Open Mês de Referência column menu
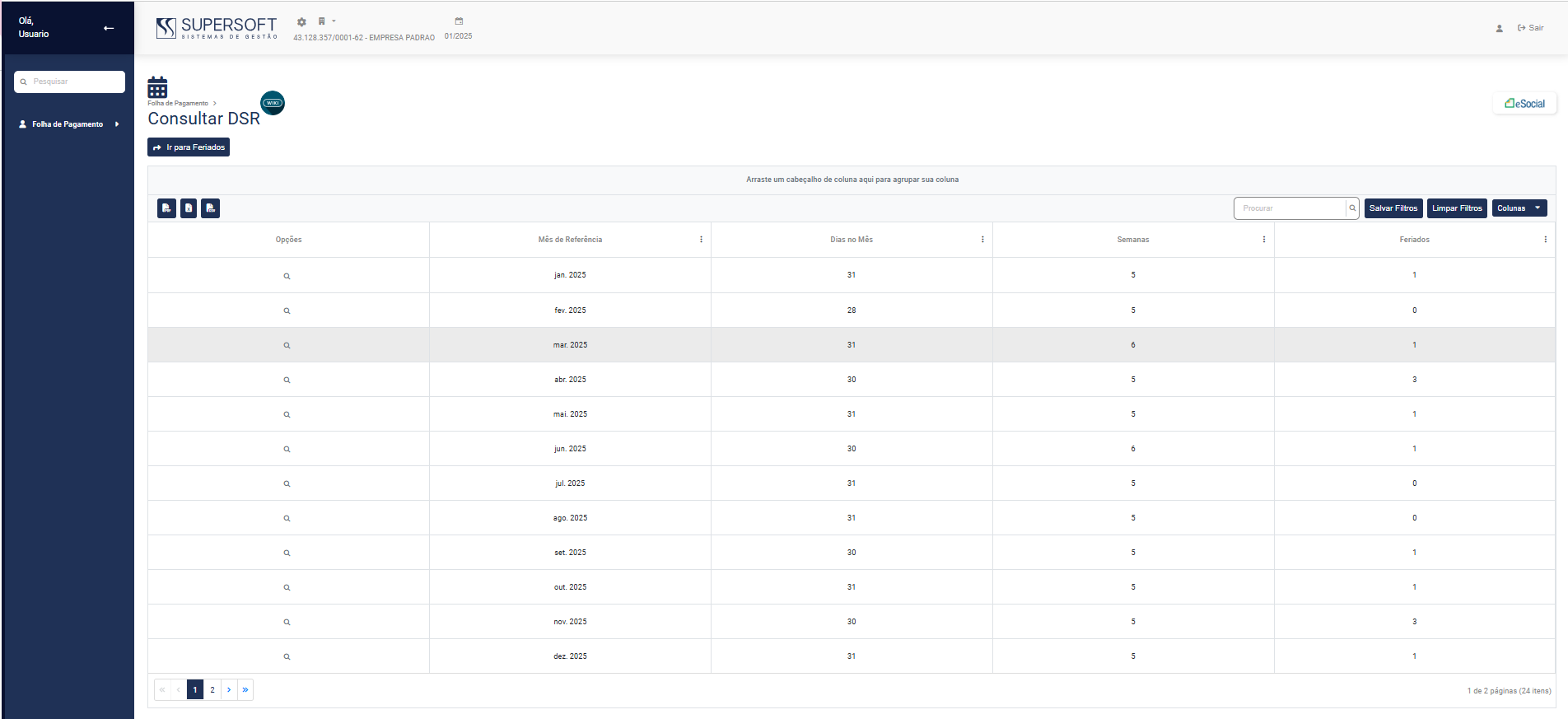The width and height of the screenshot is (1568, 719). click(x=701, y=240)
